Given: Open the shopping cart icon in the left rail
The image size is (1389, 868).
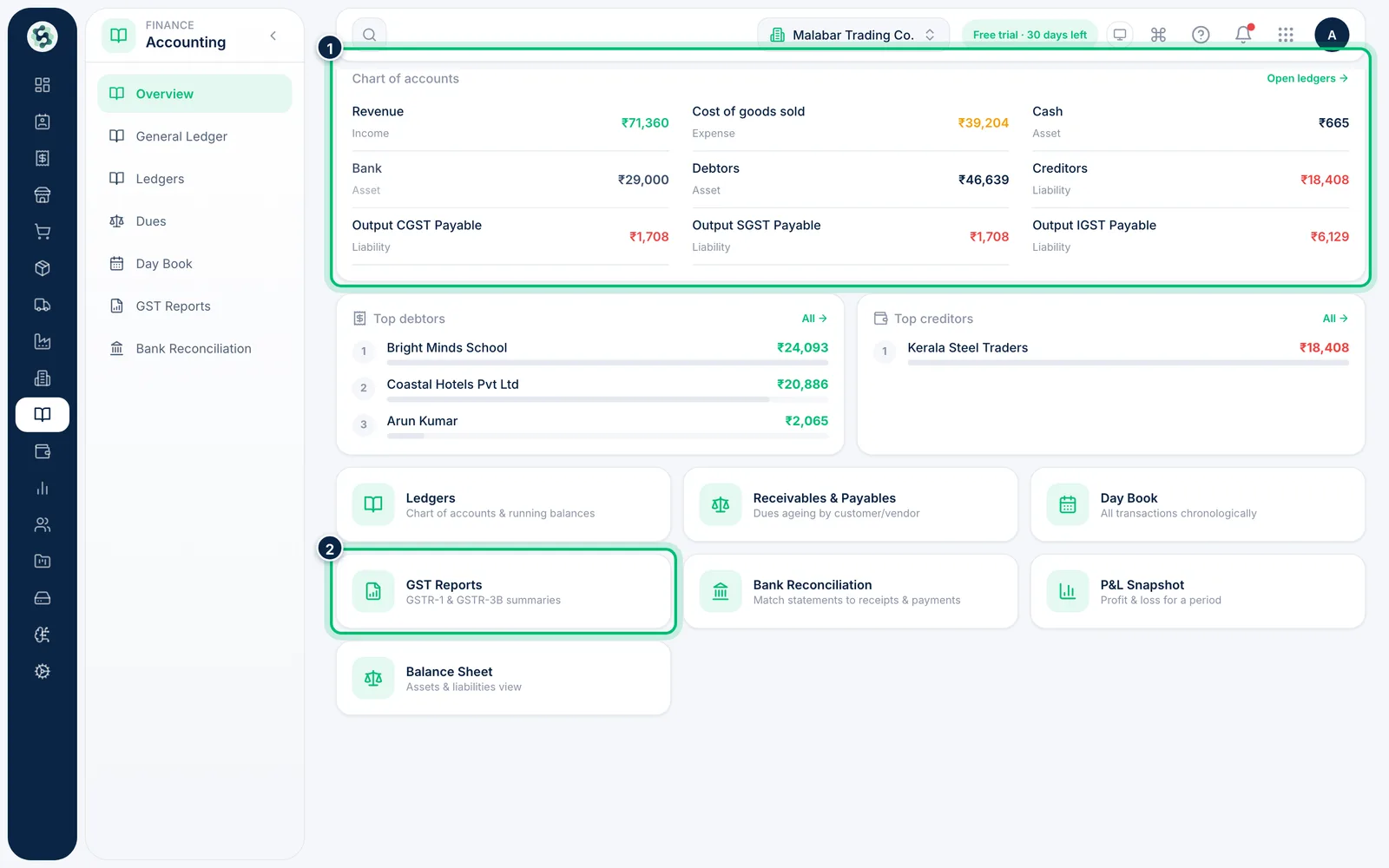Looking at the screenshot, I should [42, 232].
